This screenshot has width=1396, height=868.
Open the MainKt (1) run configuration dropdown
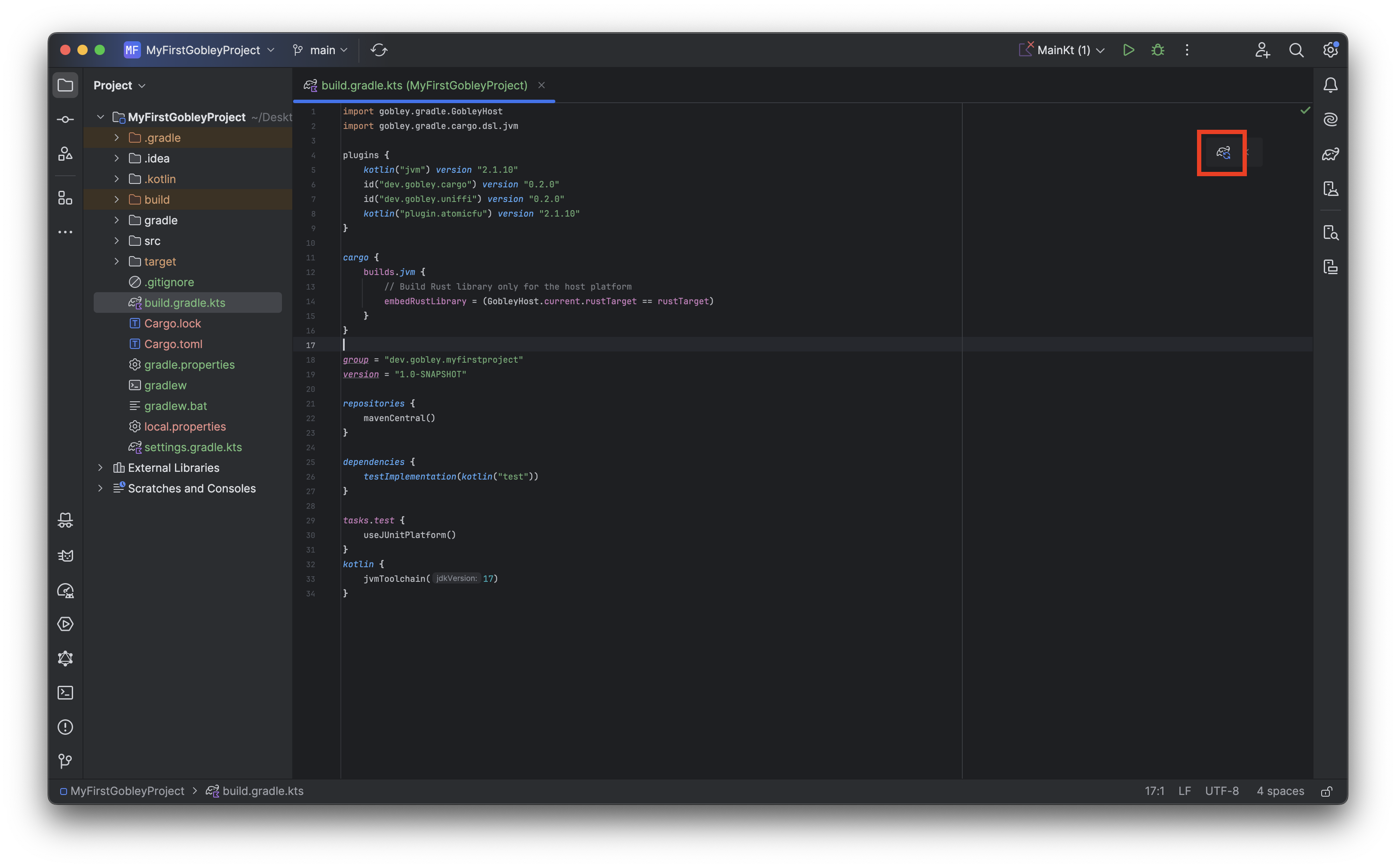(1062, 50)
